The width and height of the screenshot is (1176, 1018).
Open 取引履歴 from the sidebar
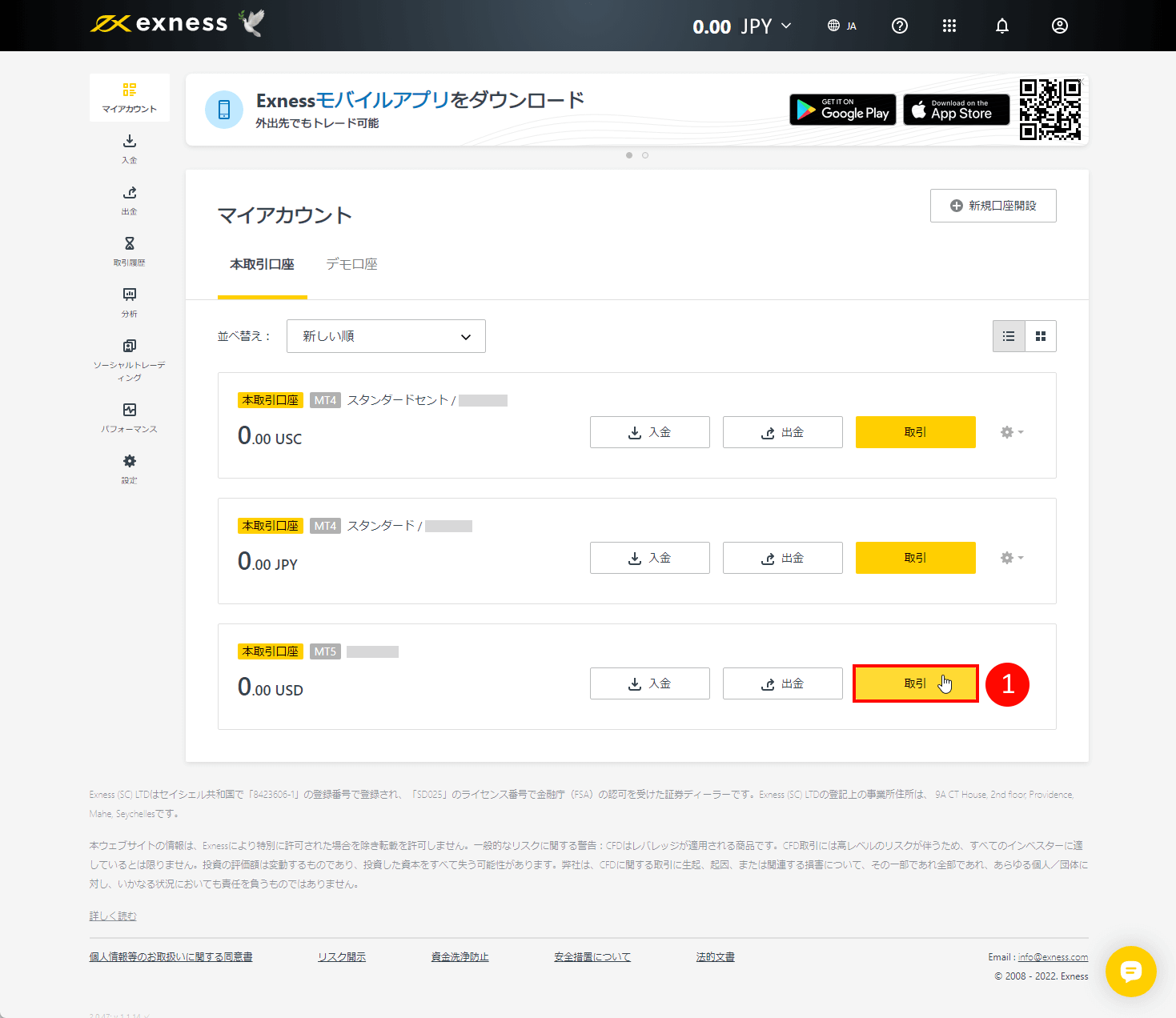(129, 250)
